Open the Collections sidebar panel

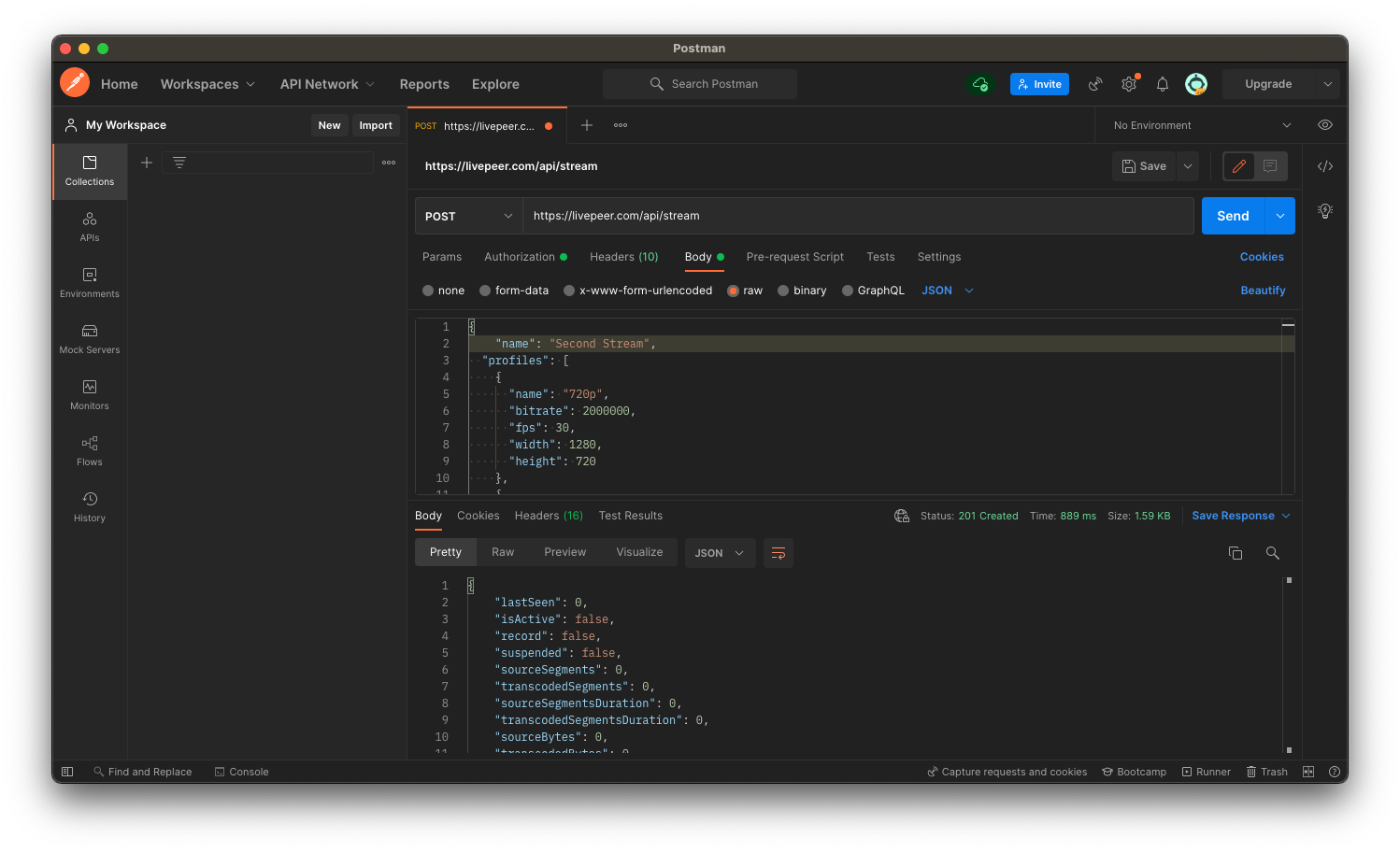tap(90, 171)
